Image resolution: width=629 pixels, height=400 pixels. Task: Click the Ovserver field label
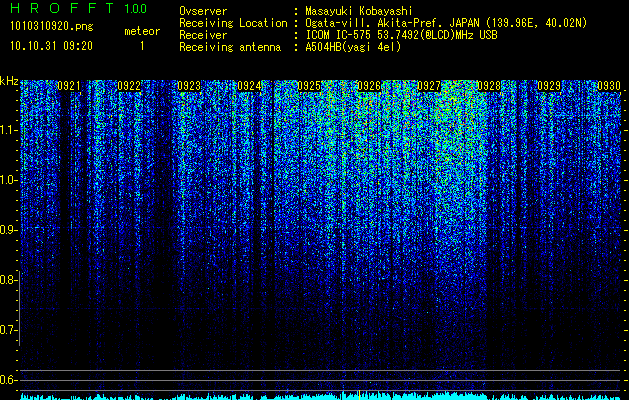pos(203,11)
